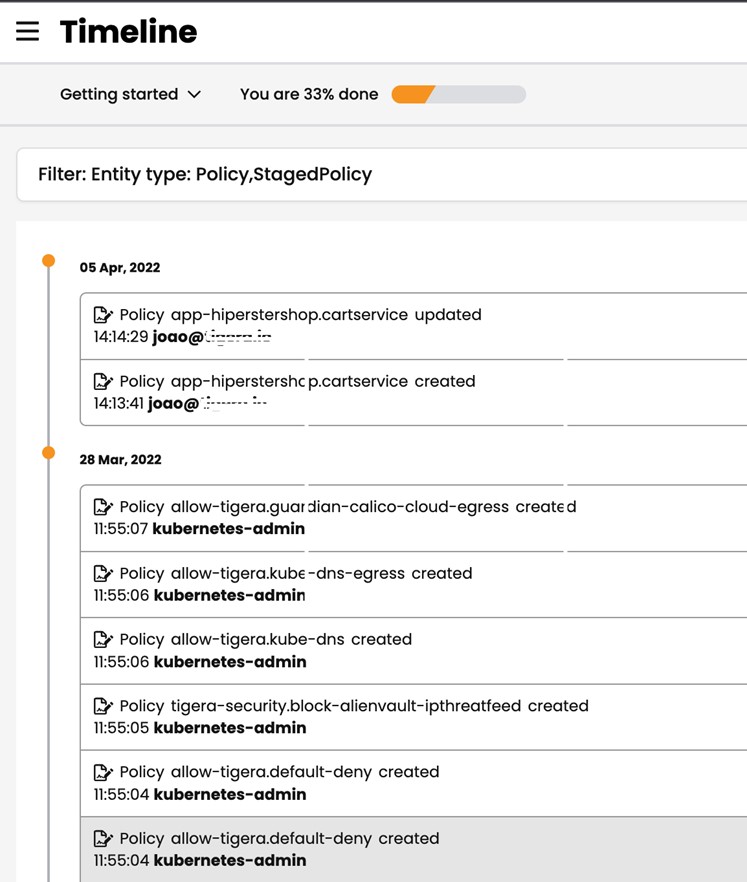Click the You are 33% done label
The width and height of the screenshot is (747, 882).
pos(309,94)
